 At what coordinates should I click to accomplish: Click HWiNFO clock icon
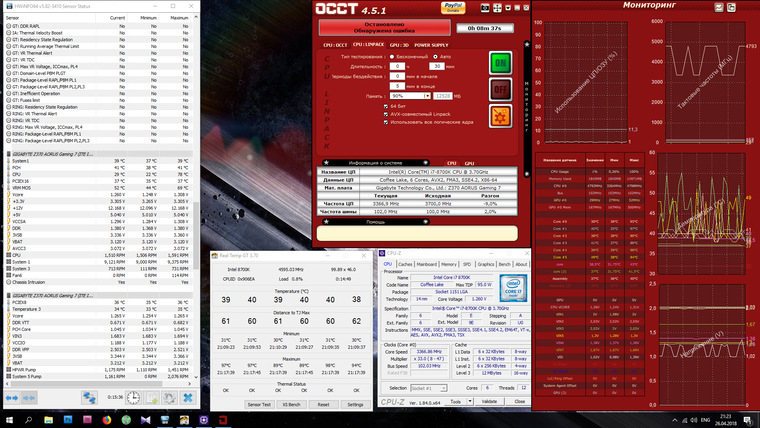click(x=133, y=398)
